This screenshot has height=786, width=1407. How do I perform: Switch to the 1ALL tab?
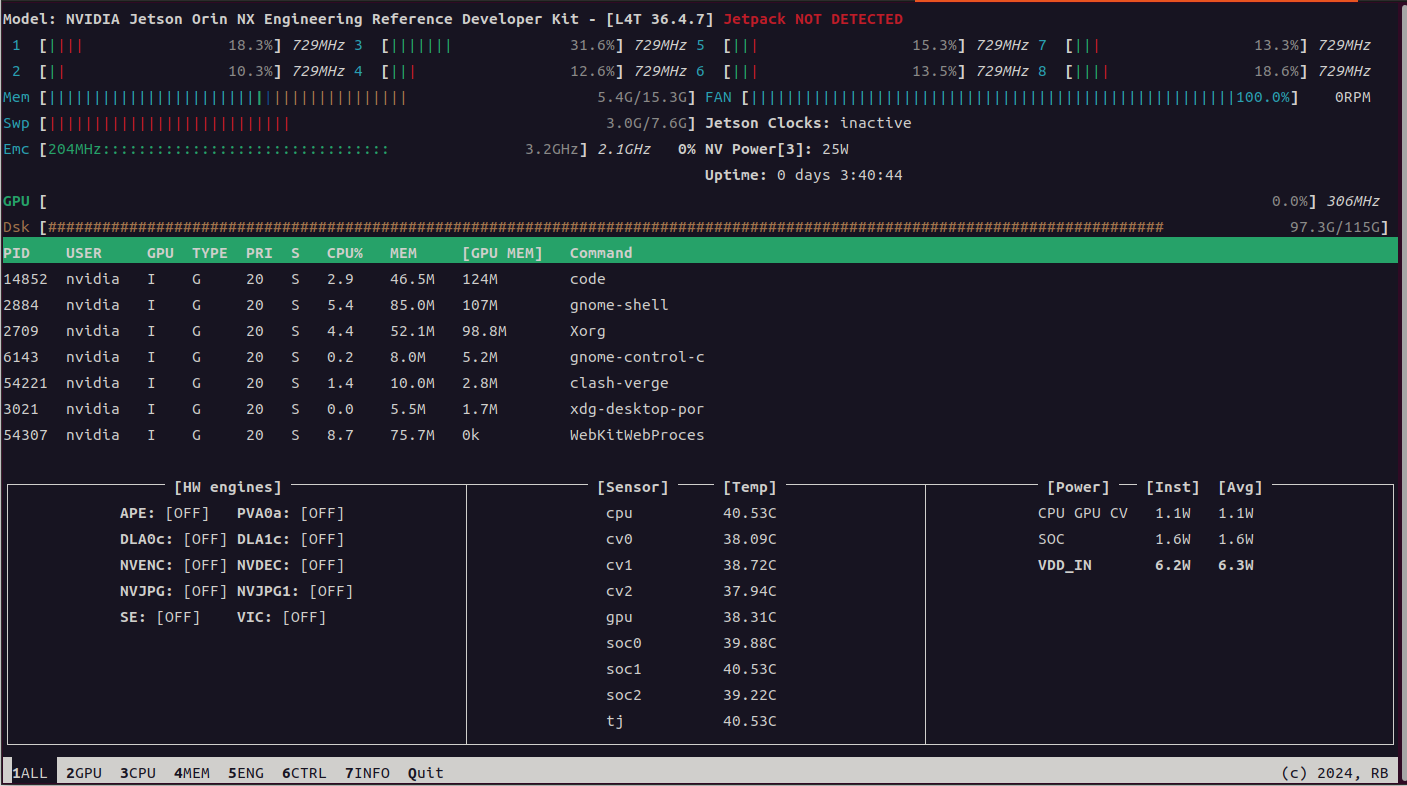pyautogui.click(x=29, y=773)
